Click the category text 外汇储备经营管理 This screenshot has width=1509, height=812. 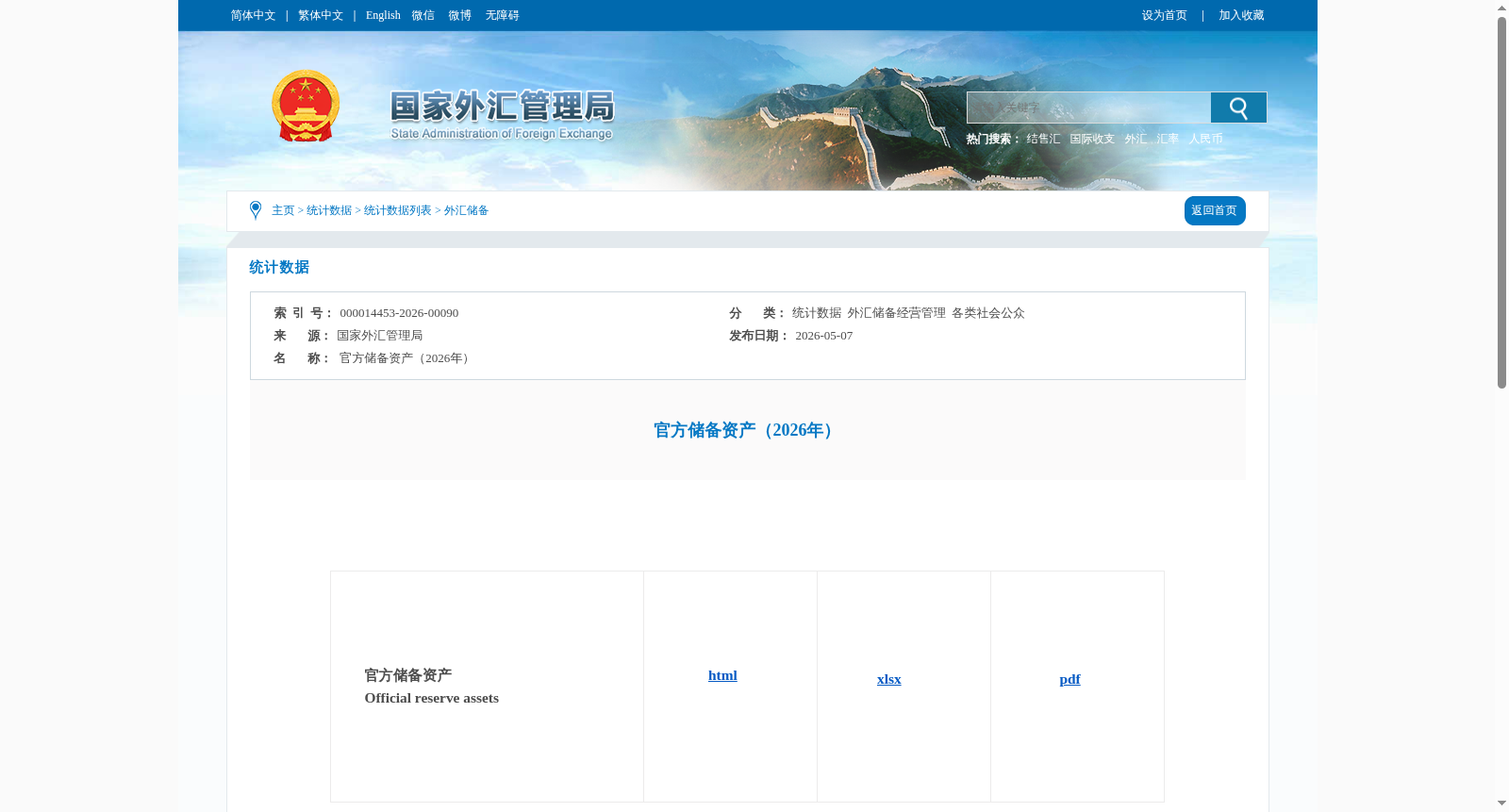[896, 313]
